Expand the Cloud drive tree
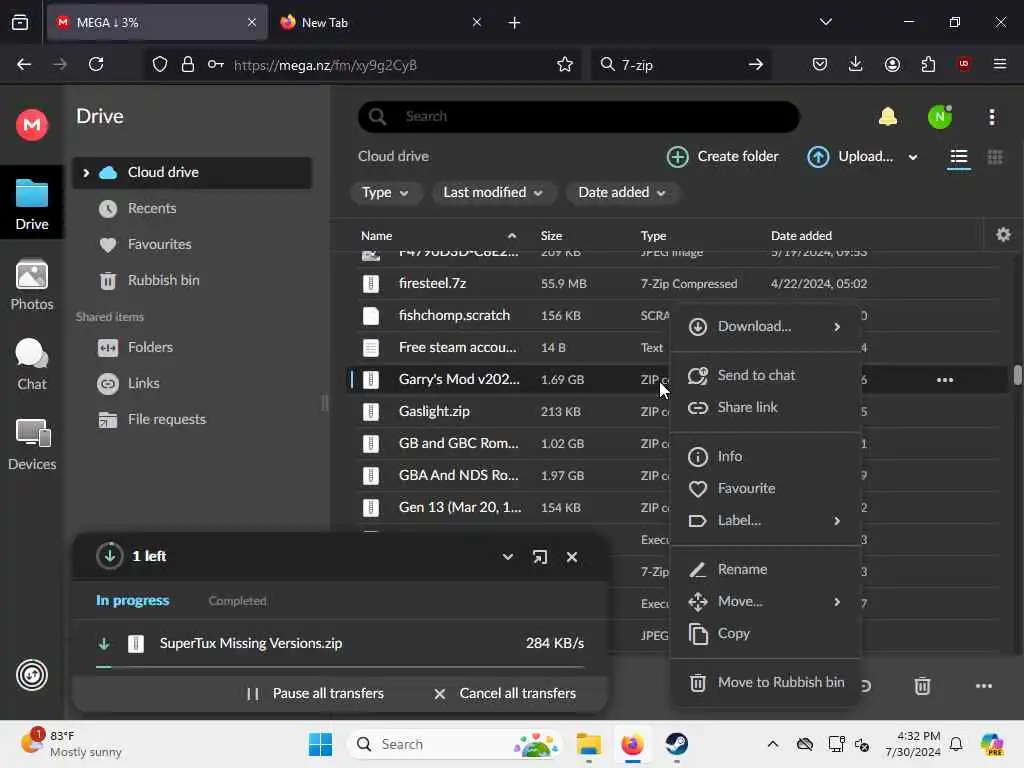1024x768 pixels. coord(86,172)
